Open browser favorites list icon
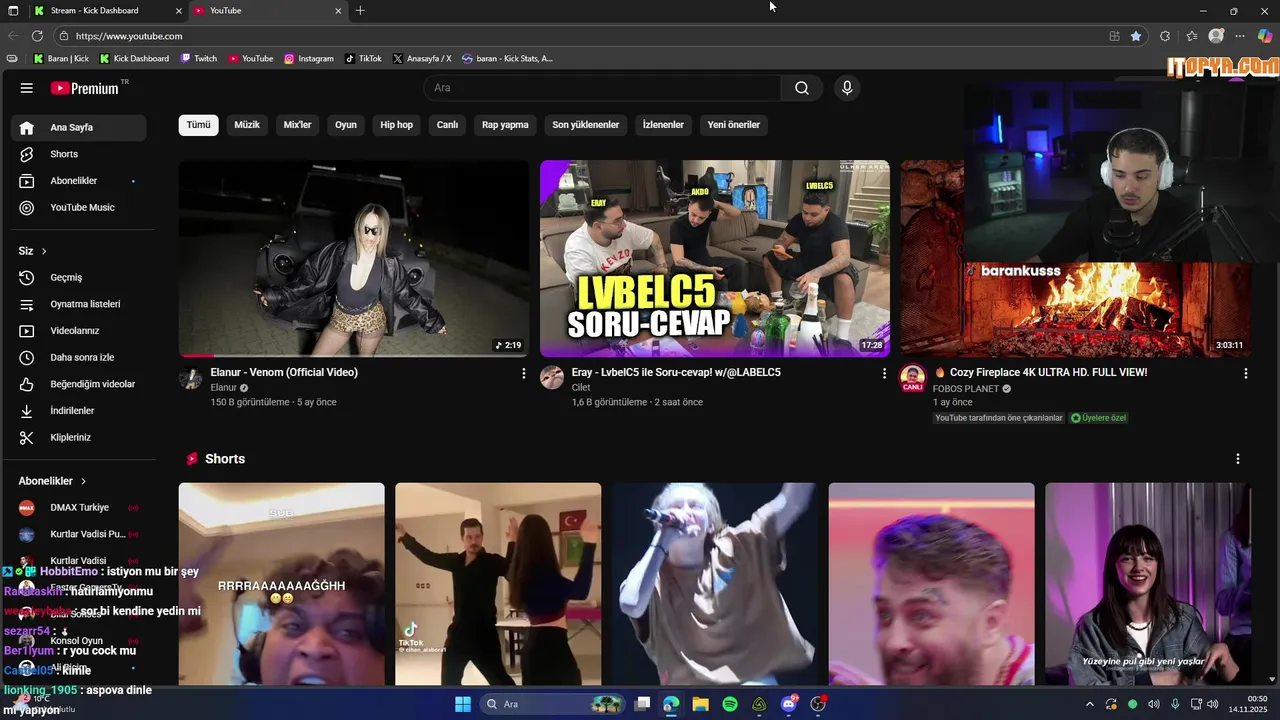1280x720 pixels. coord(1192,36)
